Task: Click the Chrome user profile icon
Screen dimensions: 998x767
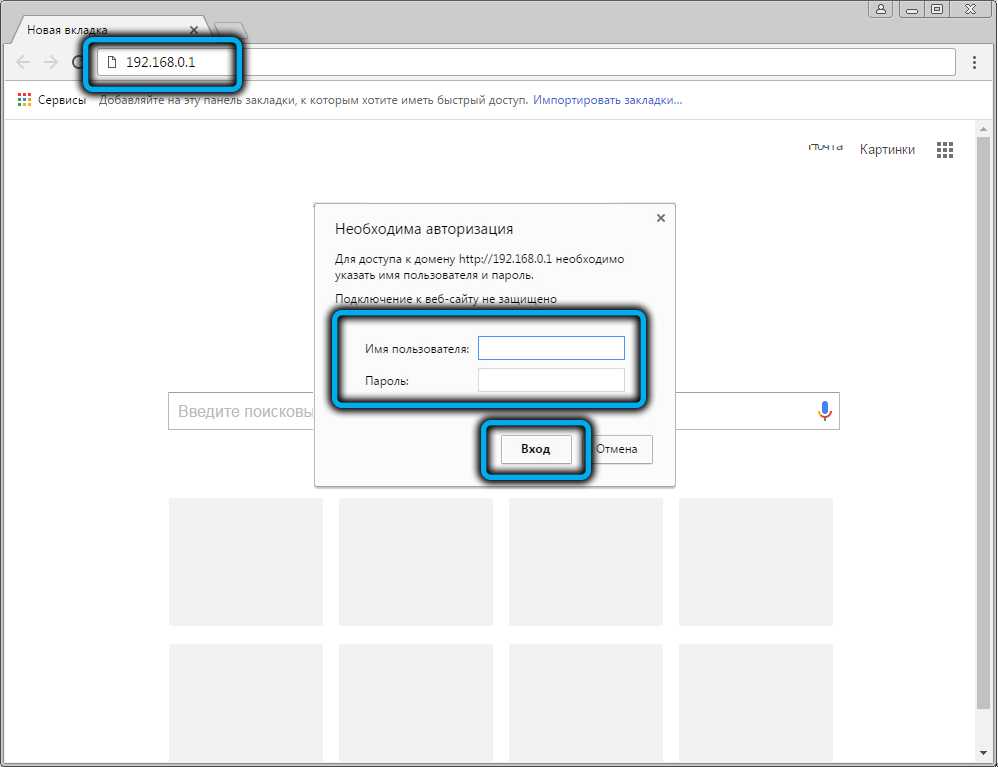Action: click(881, 9)
